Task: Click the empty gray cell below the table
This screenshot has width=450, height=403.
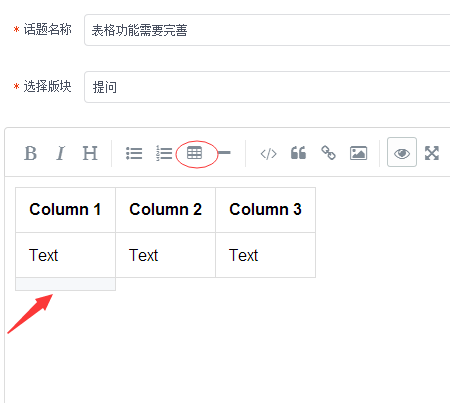Action: (65, 284)
